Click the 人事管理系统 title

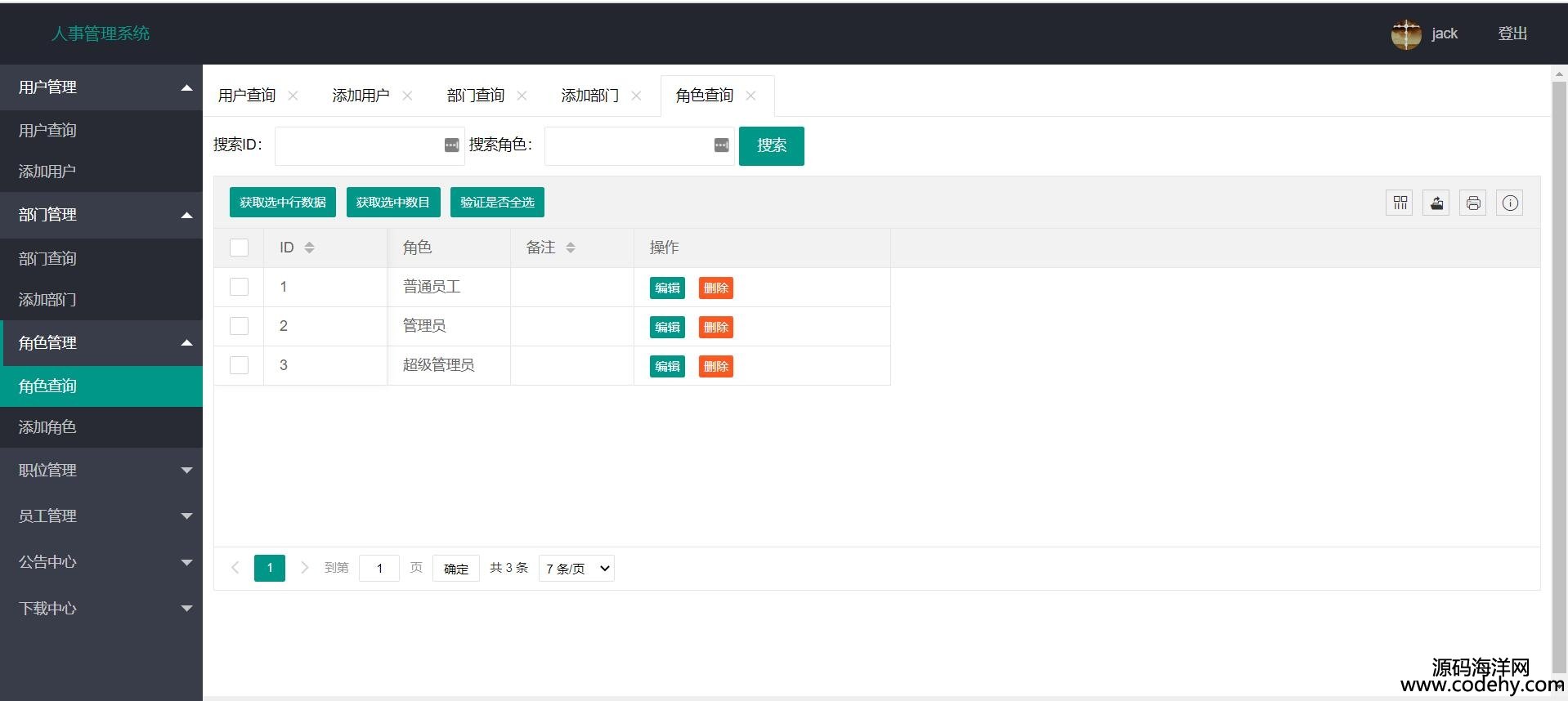101,33
